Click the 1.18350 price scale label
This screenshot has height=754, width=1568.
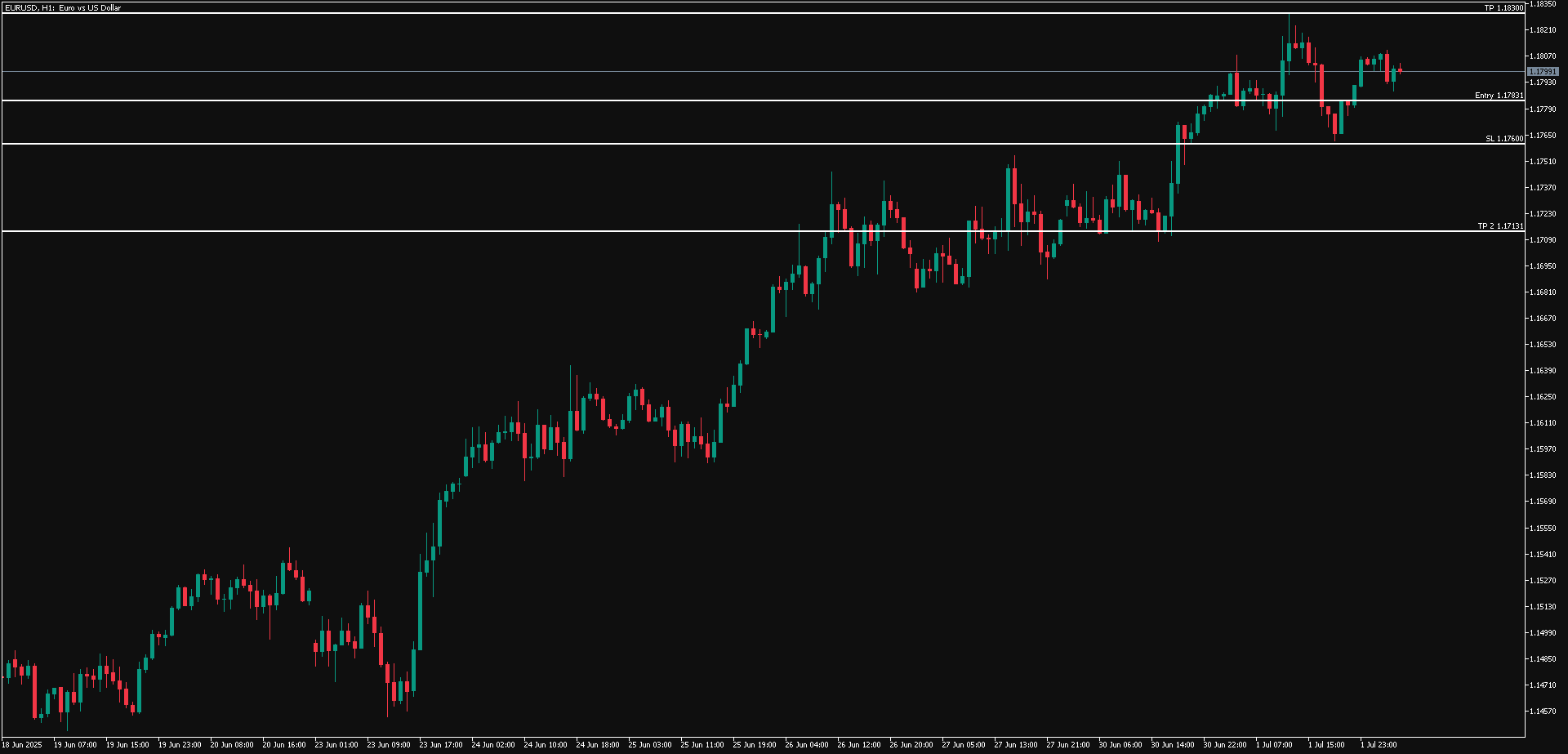(1543, 4)
